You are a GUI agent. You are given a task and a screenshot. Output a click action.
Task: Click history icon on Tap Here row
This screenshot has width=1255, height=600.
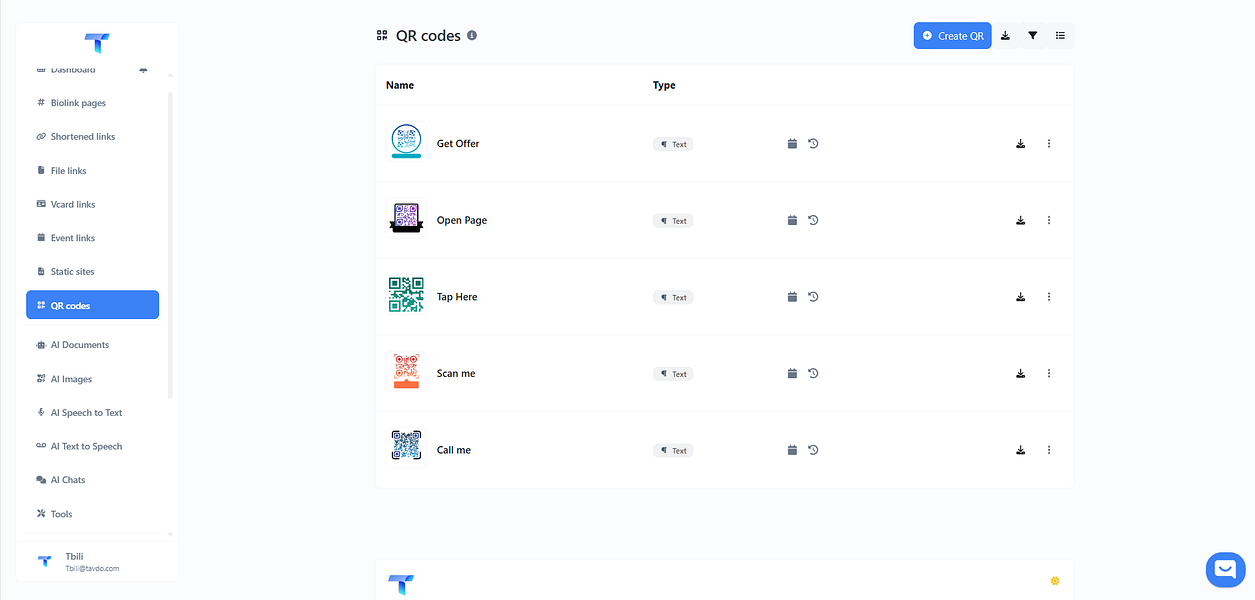[x=813, y=297]
